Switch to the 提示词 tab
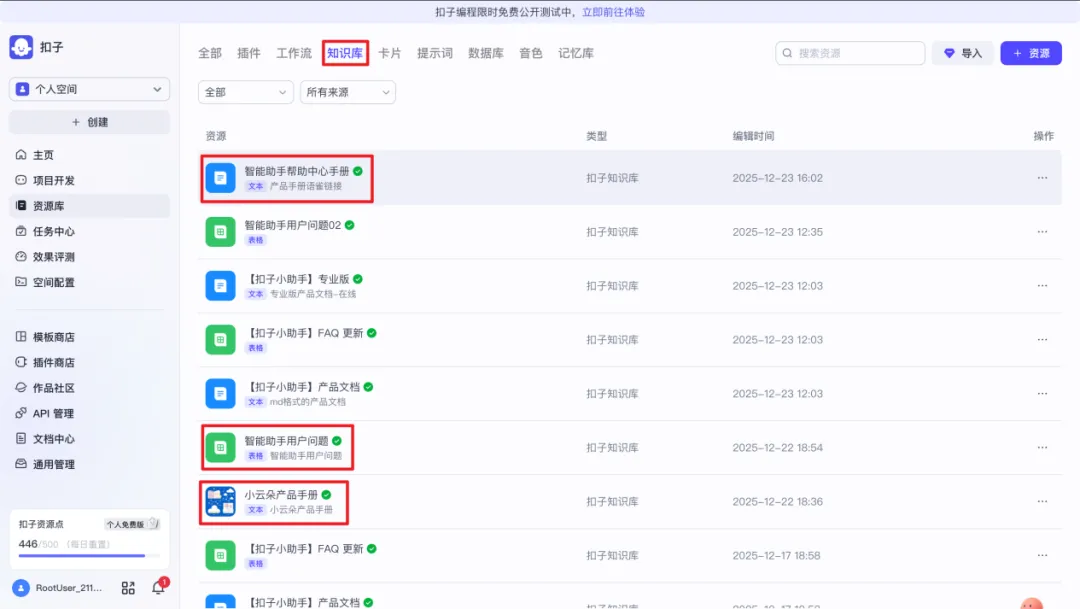Image resolution: width=1080 pixels, height=609 pixels. click(435, 53)
